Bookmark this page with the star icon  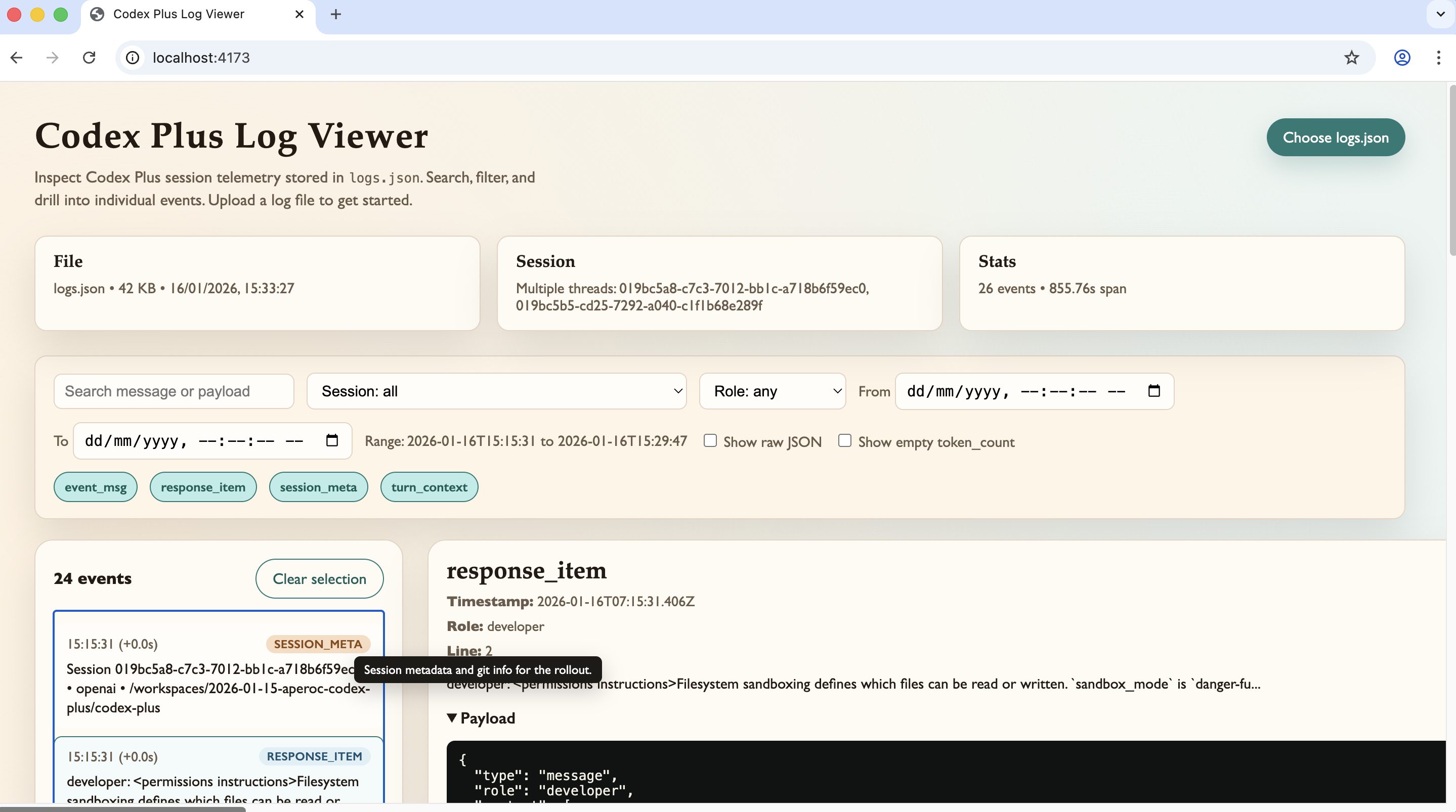point(1351,58)
